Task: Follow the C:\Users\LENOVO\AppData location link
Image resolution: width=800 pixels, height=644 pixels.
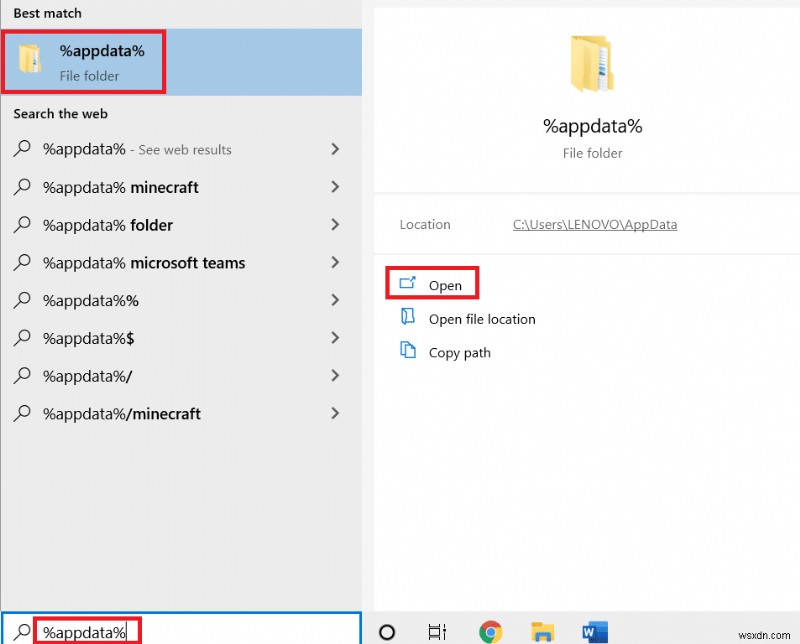Action: 594,224
